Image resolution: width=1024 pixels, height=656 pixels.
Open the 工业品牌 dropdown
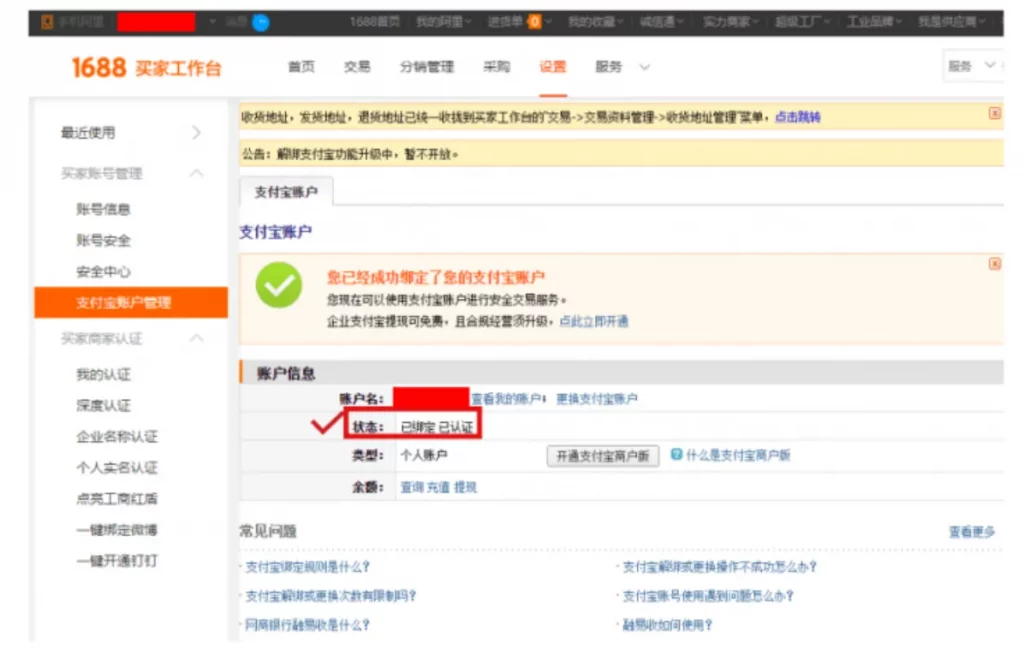[x=874, y=22]
